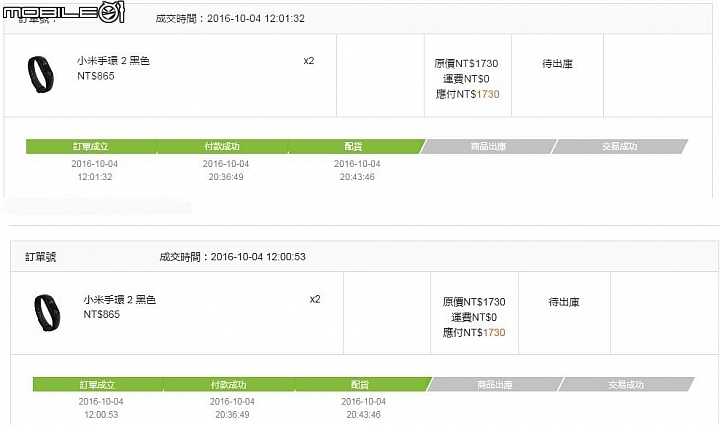
Task: Click second order's 小米手環 2 黑色 product name
Action: 119,299
